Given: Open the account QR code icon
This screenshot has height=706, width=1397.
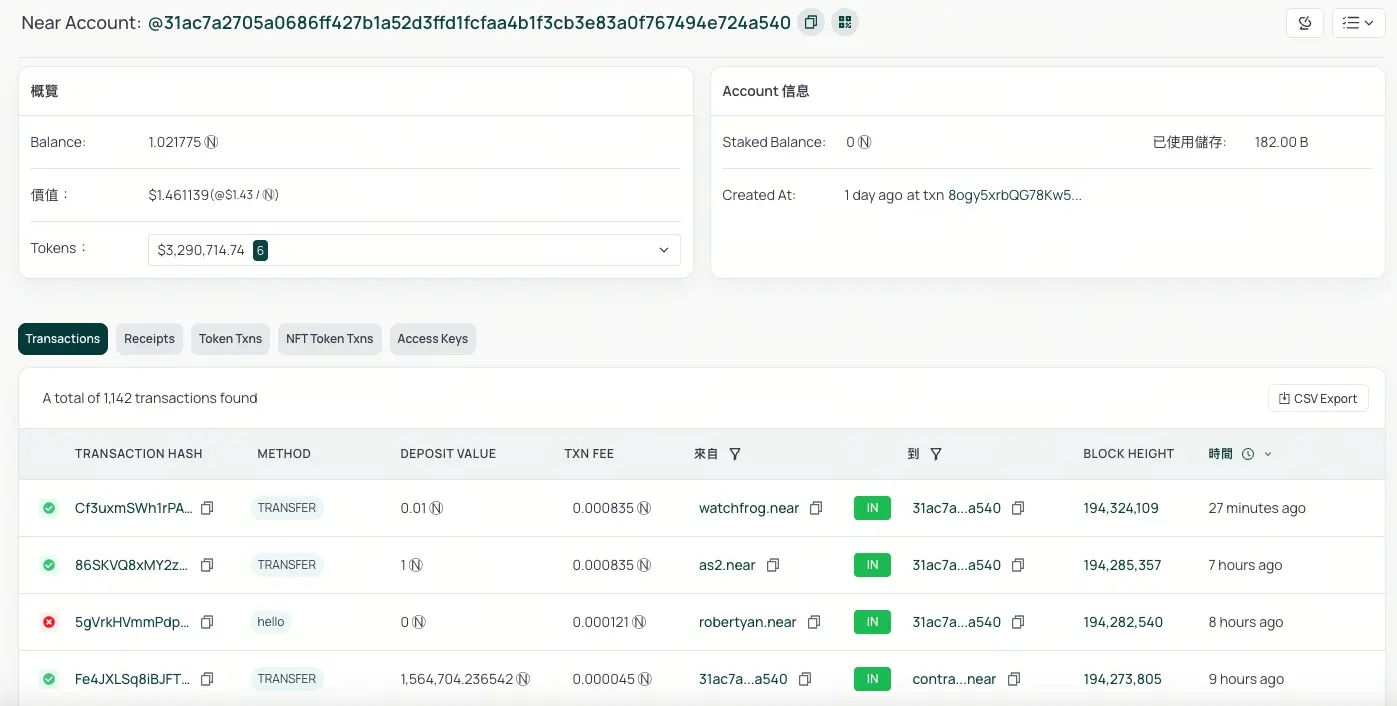Looking at the screenshot, I should (845, 21).
